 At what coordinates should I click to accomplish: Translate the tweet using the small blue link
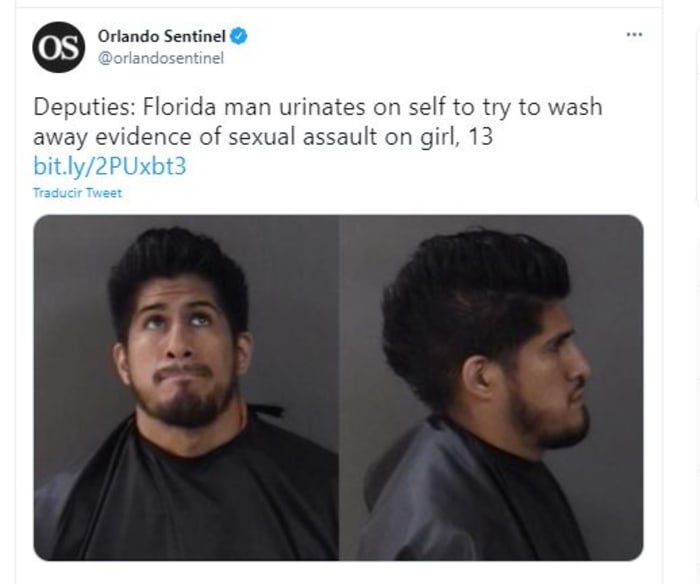coord(77,193)
